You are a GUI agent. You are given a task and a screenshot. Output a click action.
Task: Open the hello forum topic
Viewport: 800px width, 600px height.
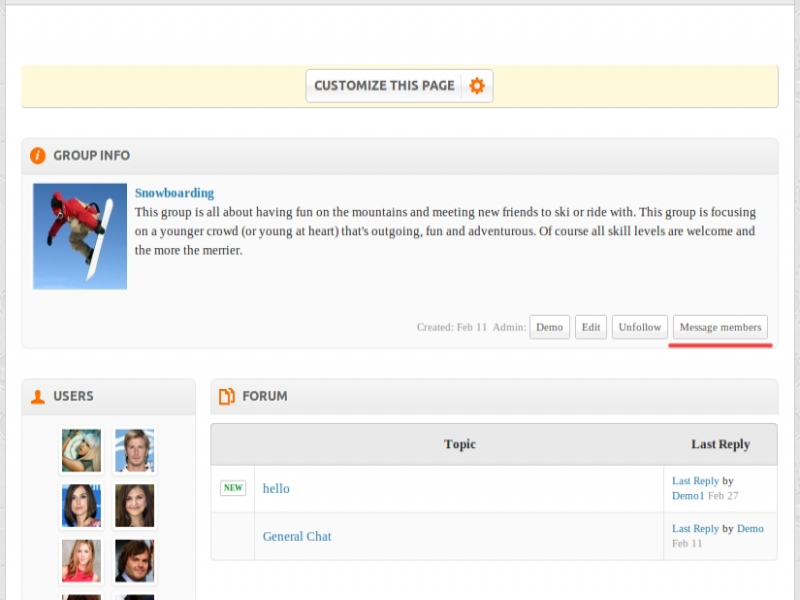276,489
